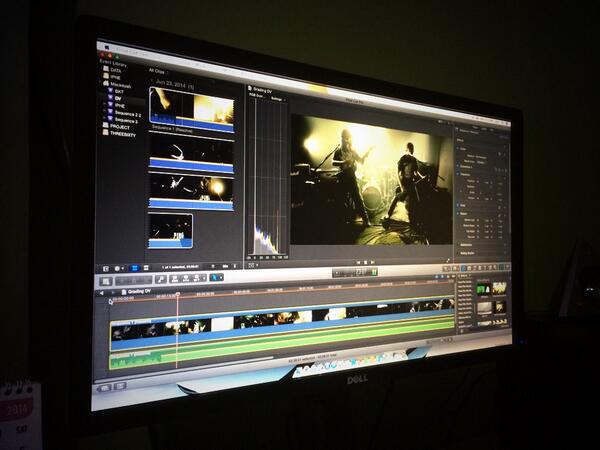The image size is (600, 450).
Task: Toggle the Transform checkbox in inspector
Action: [x=459, y=174]
